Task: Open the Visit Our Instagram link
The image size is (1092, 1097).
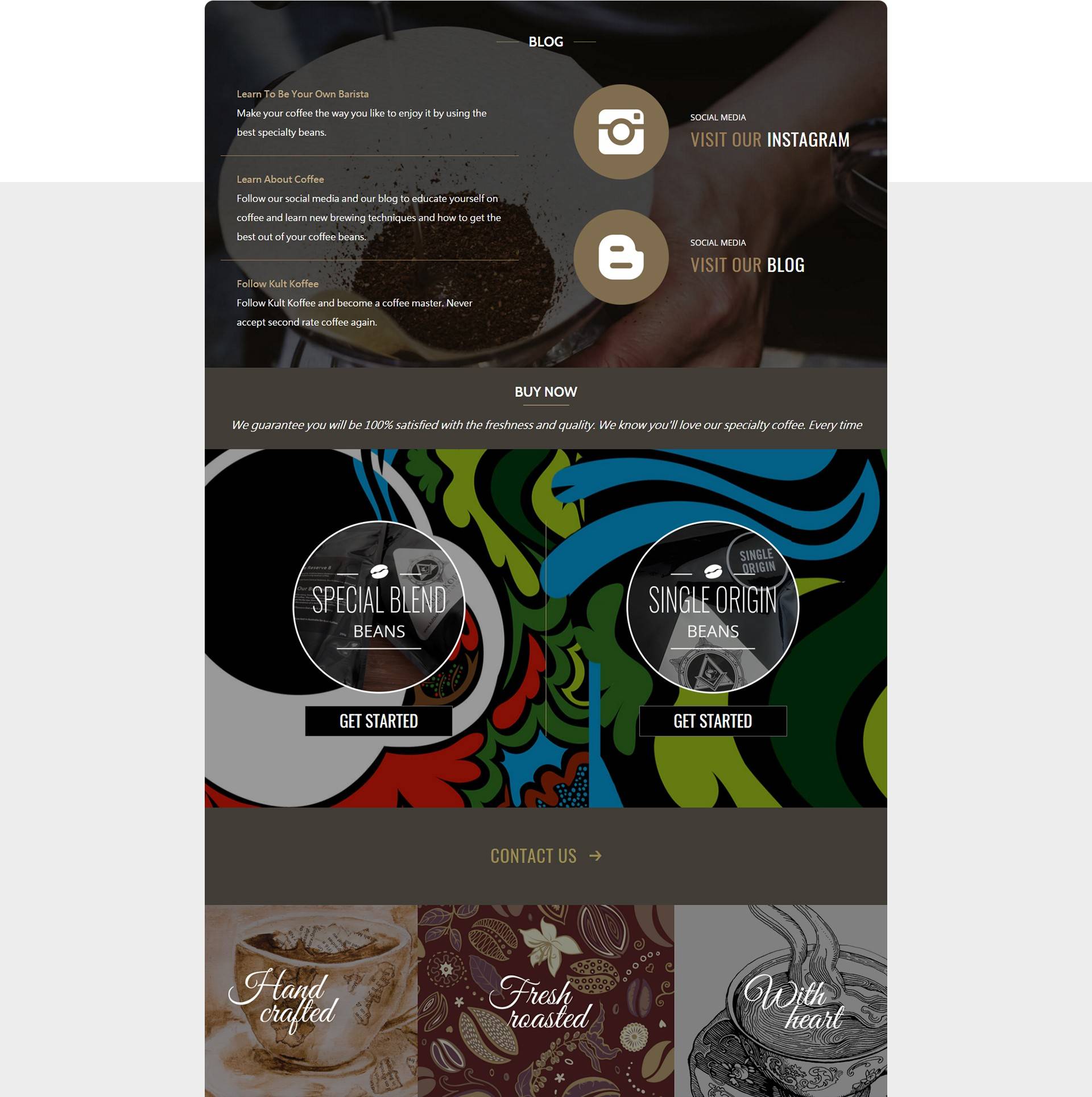Action: click(x=770, y=139)
